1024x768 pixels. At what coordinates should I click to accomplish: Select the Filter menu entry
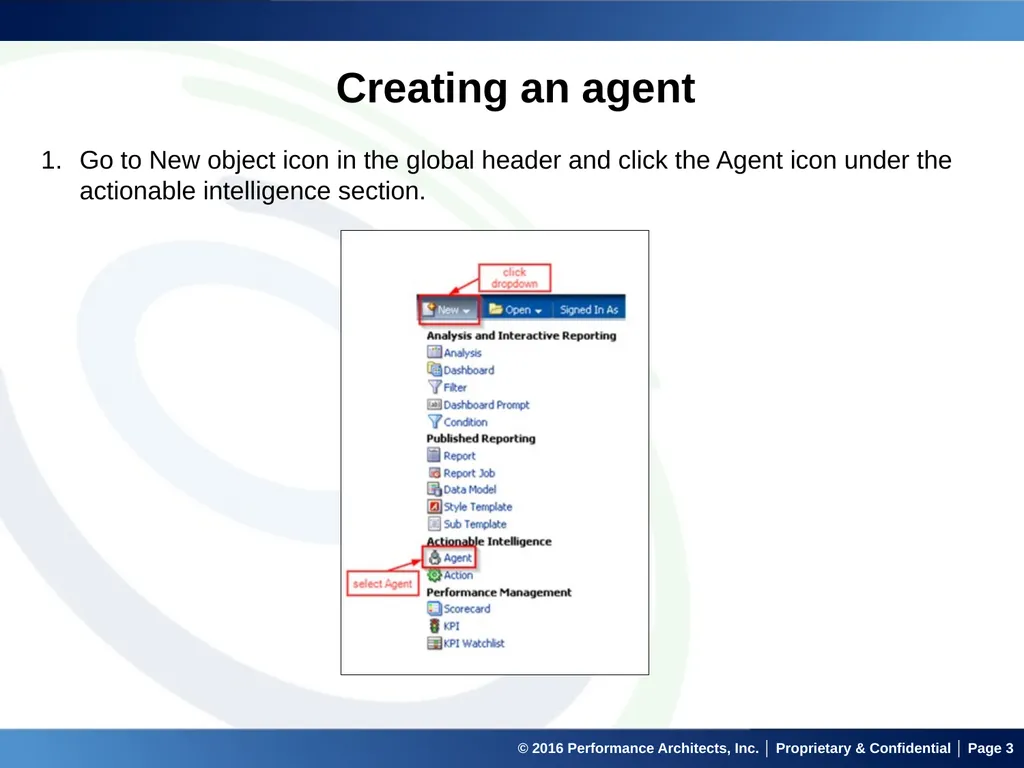click(455, 387)
